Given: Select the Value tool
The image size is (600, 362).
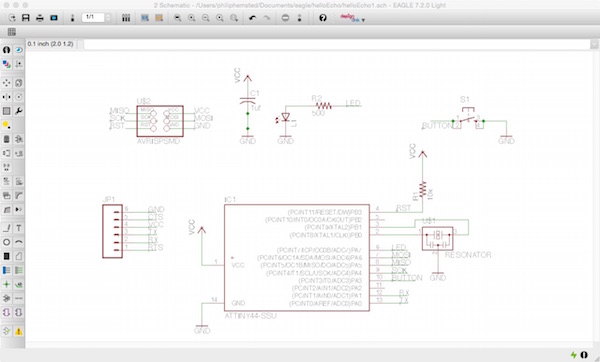Looking at the screenshot, I should (18, 181).
